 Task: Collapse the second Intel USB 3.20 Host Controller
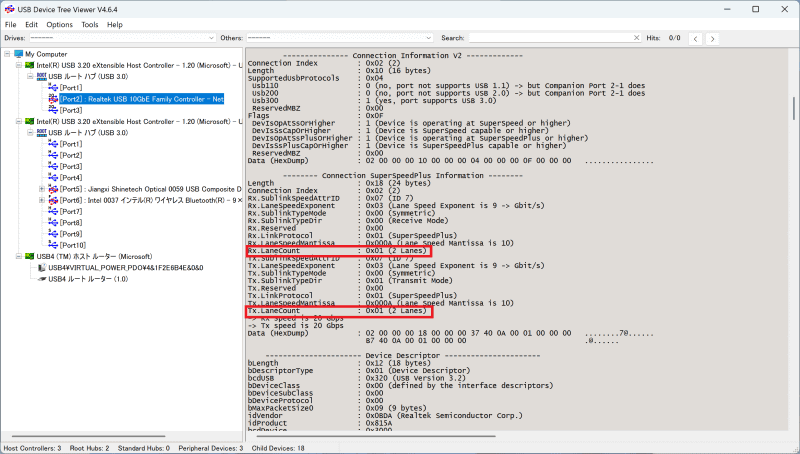[19, 121]
